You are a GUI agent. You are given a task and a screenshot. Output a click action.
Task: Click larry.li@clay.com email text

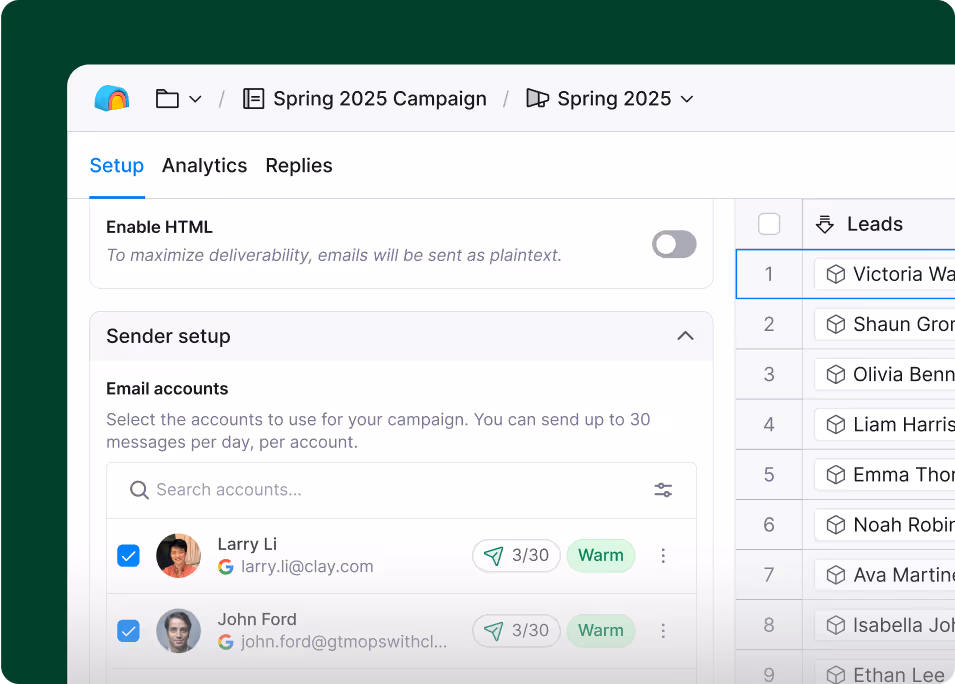pos(307,566)
